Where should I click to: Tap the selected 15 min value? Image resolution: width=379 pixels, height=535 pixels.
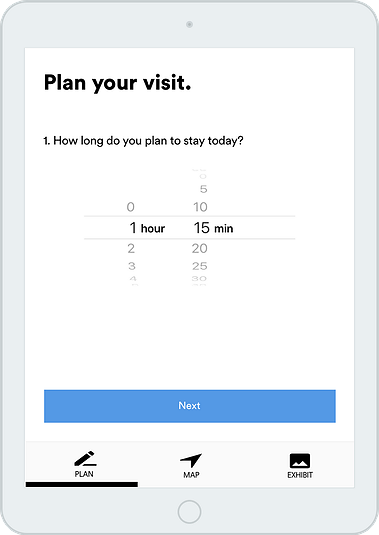click(x=214, y=228)
